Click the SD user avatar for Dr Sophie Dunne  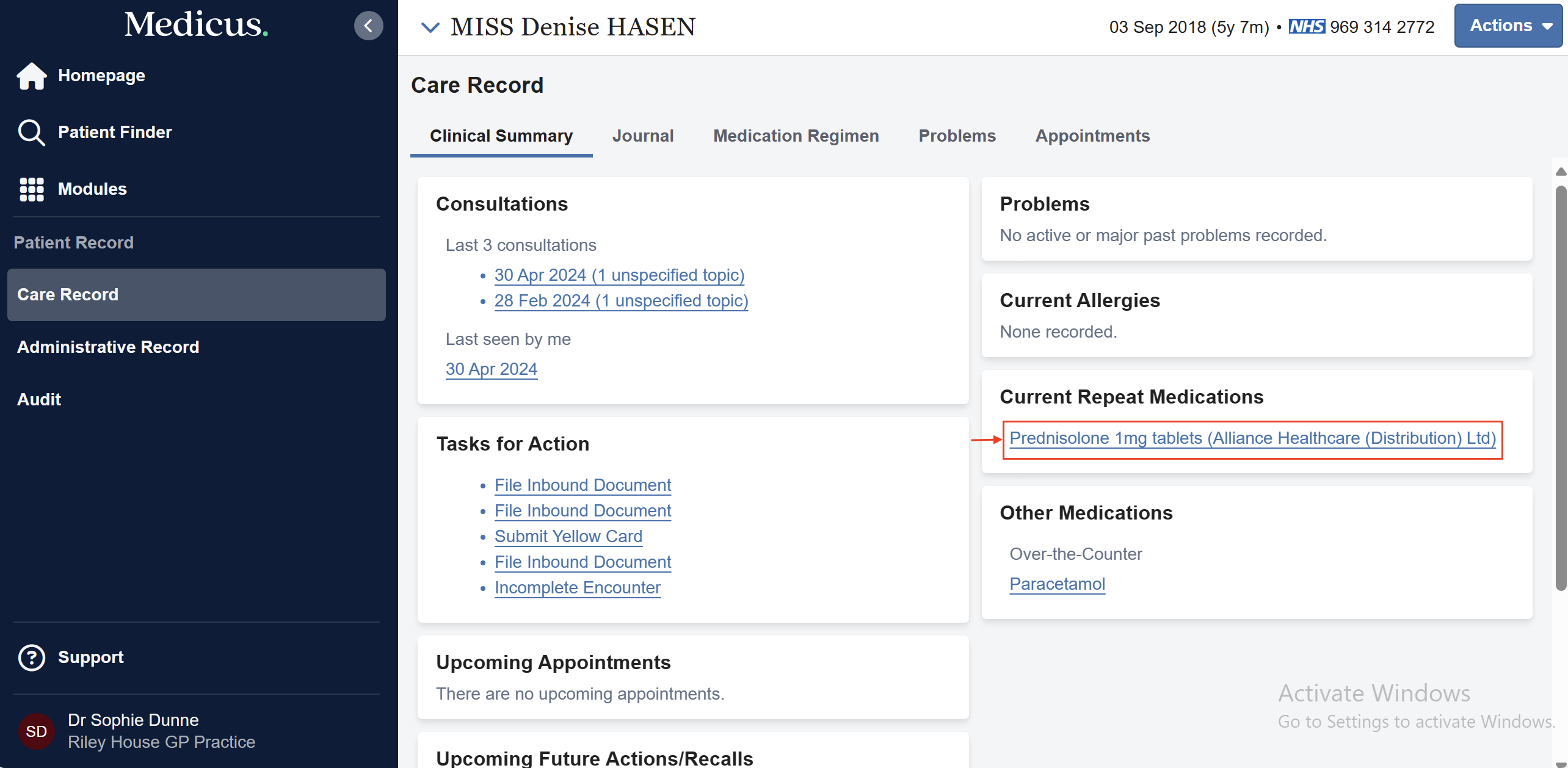(36, 731)
